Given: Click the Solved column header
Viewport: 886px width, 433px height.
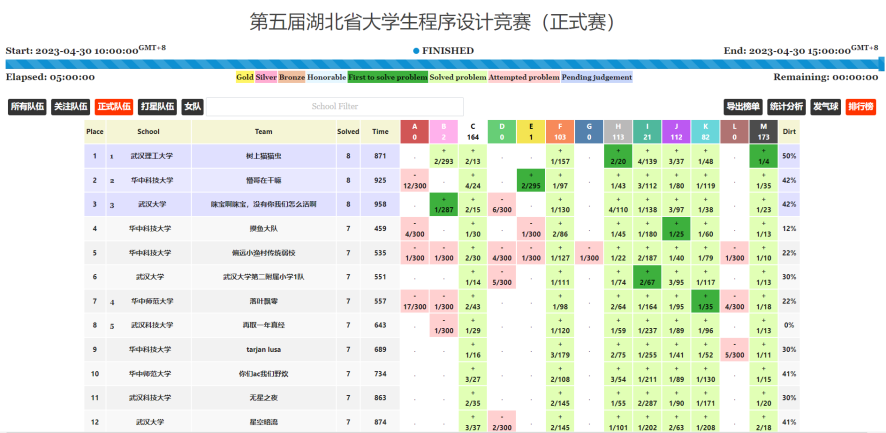Looking at the screenshot, I should pyautogui.click(x=348, y=131).
